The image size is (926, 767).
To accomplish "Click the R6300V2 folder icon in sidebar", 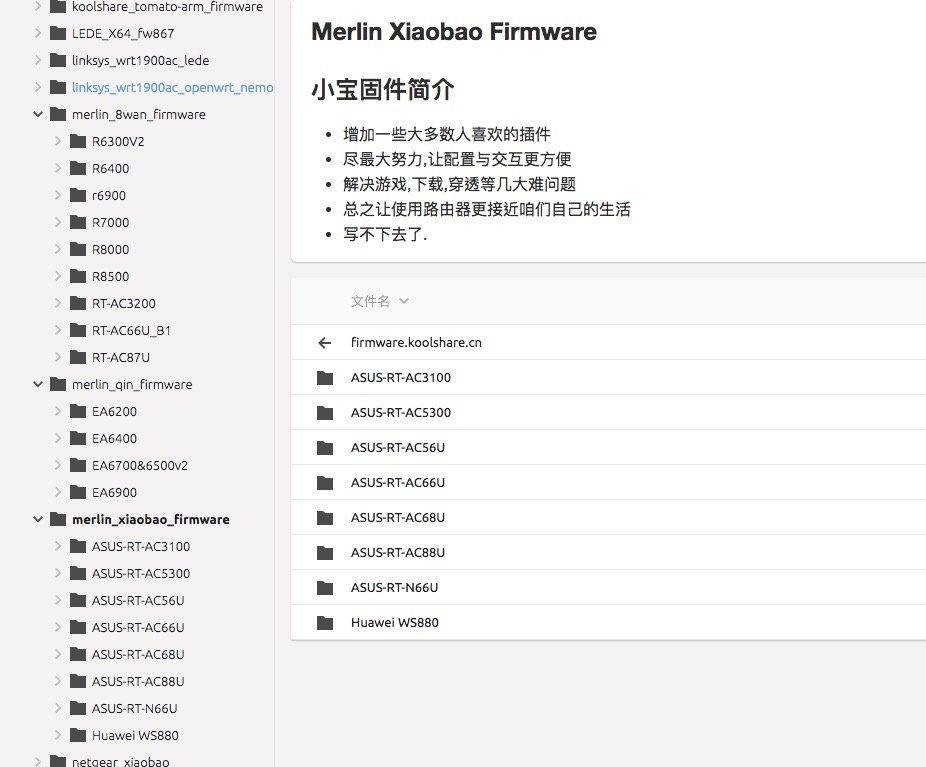I will point(78,141).
